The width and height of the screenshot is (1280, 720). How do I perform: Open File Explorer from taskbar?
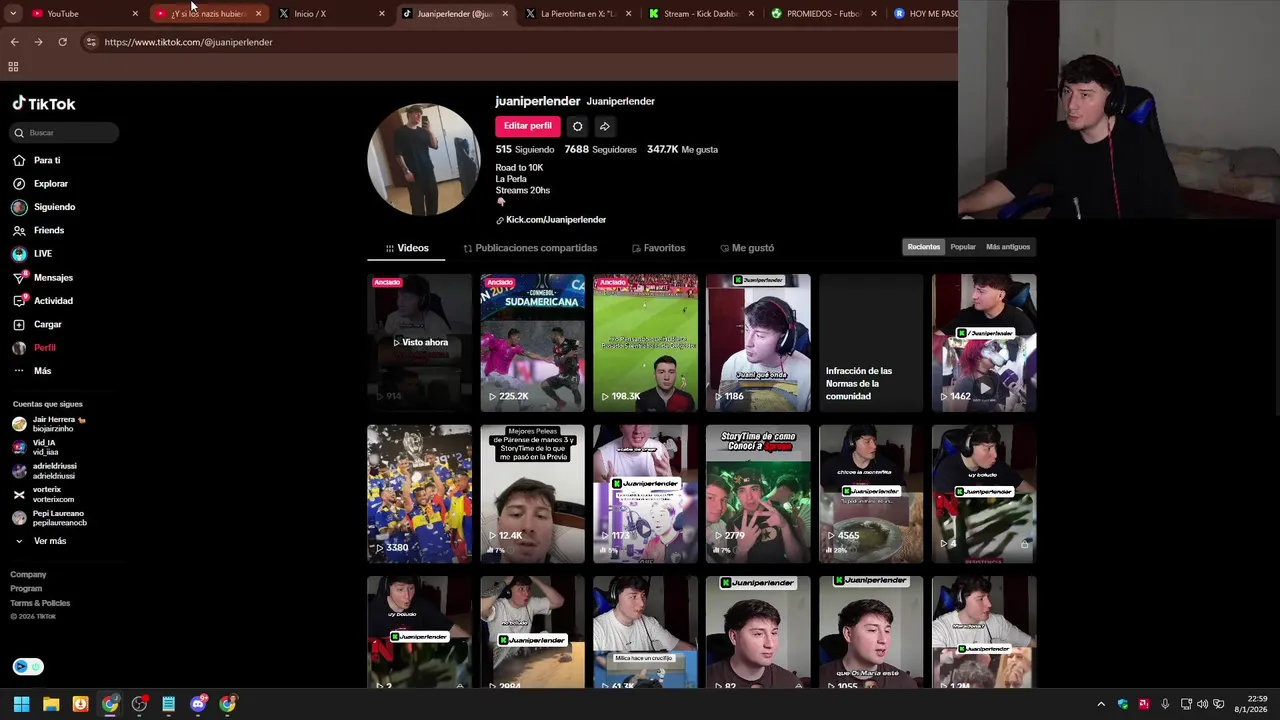(51, 704)
